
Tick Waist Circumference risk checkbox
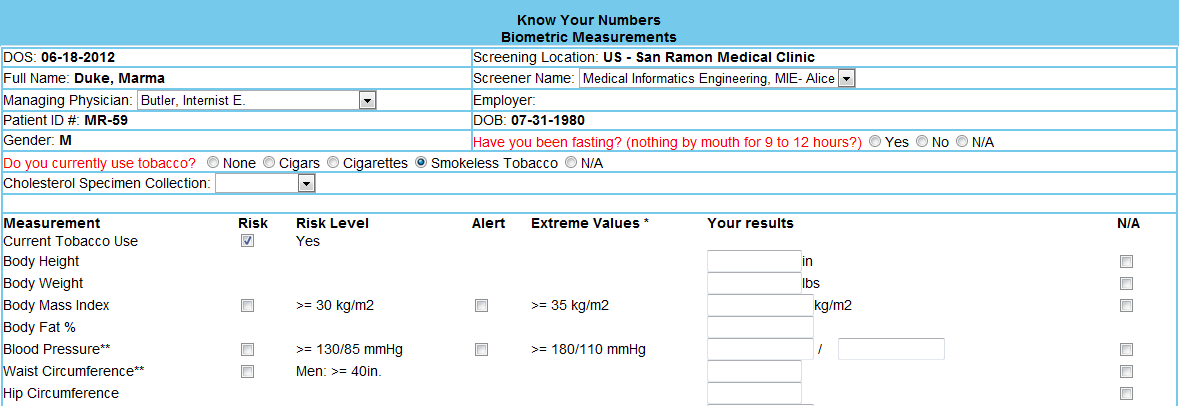pyautogui.click(x=247, y=372)
